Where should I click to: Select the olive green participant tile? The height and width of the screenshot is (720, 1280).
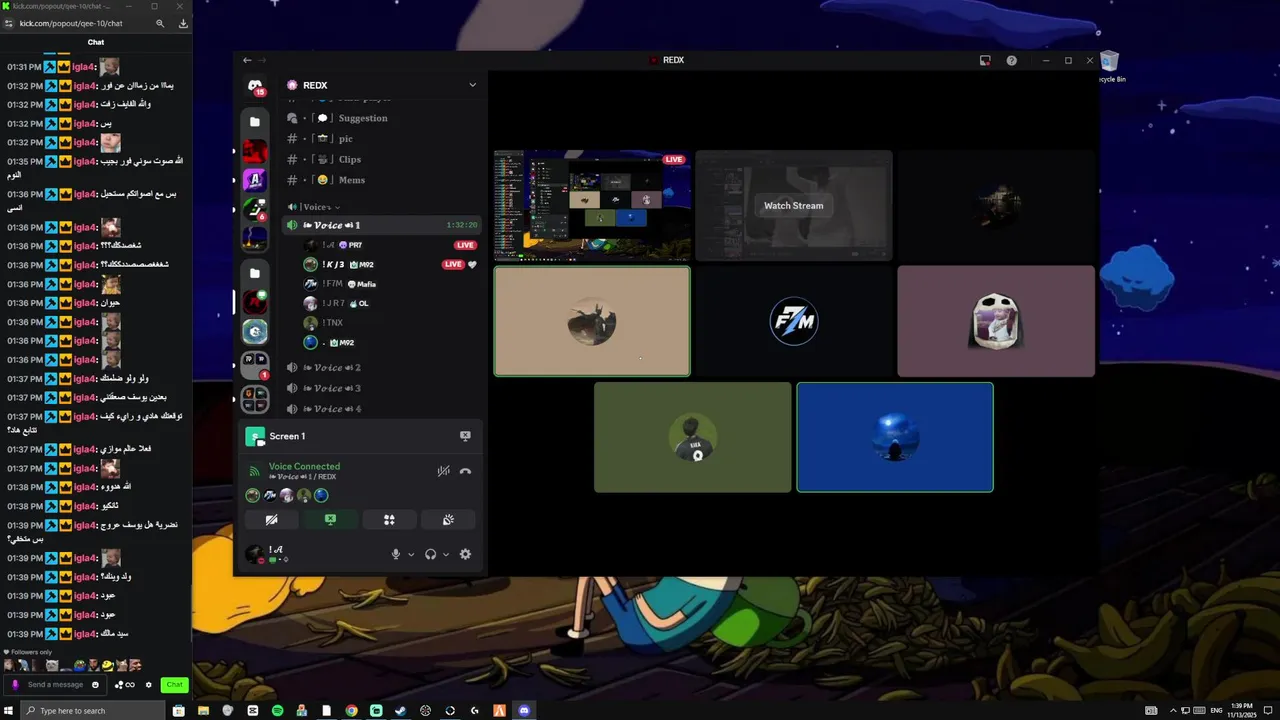click(692, 437)
